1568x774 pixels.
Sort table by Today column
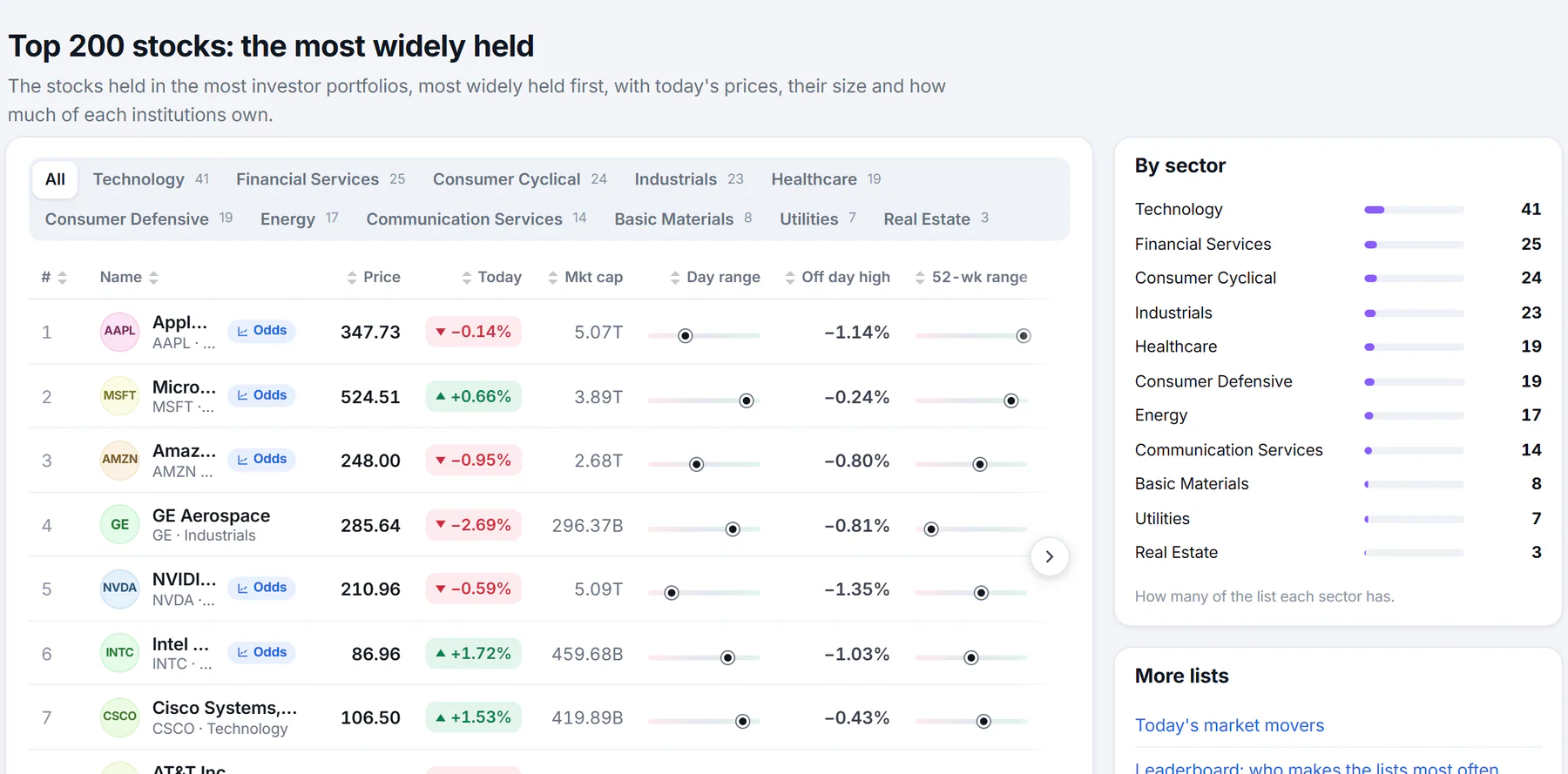tap(491, 278)
